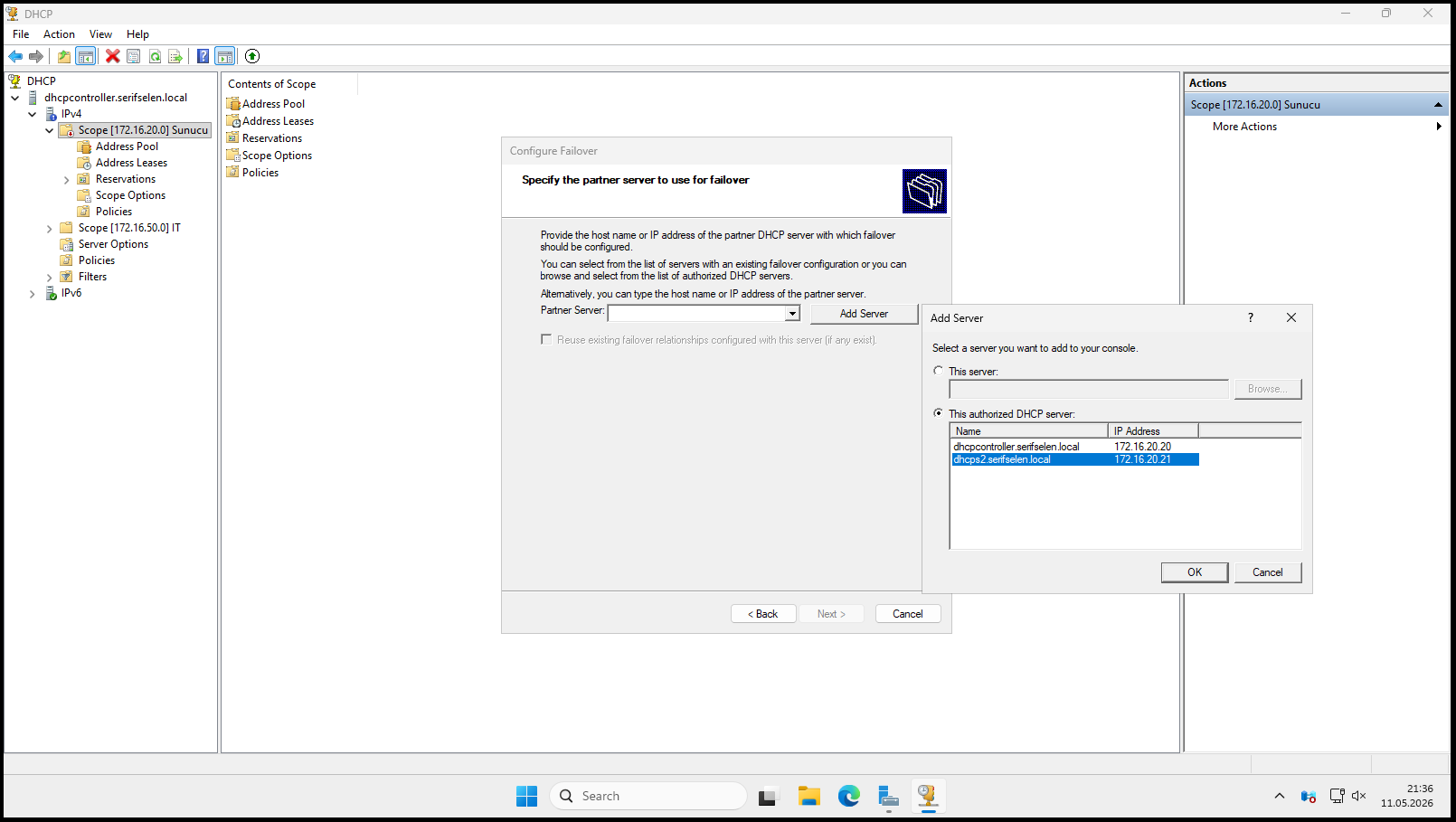Click the Partner Server input field
The height and width of the screenshot is (822, 1456).
[696, 314]
